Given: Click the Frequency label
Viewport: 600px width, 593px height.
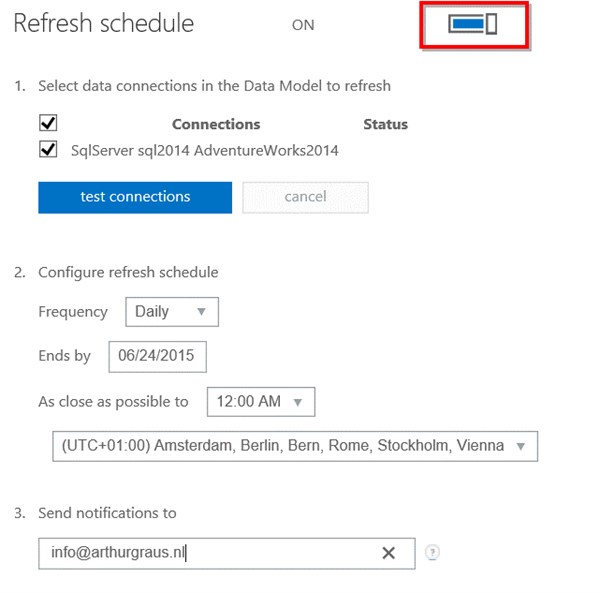Looking at the screenshot, I should (x=73, y=312).
